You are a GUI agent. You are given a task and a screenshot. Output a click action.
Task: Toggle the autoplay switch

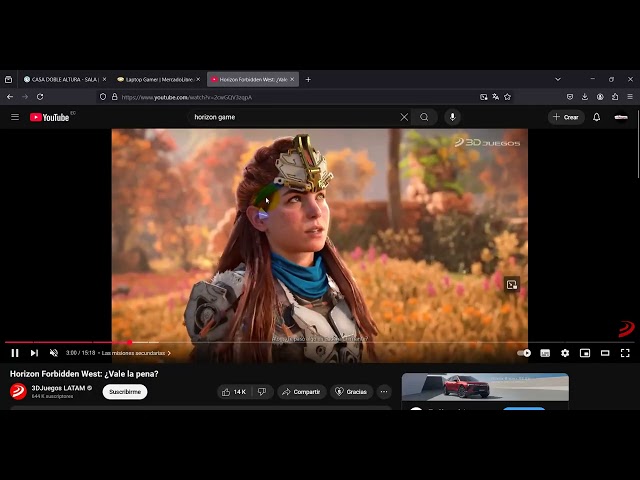(524, 353)
